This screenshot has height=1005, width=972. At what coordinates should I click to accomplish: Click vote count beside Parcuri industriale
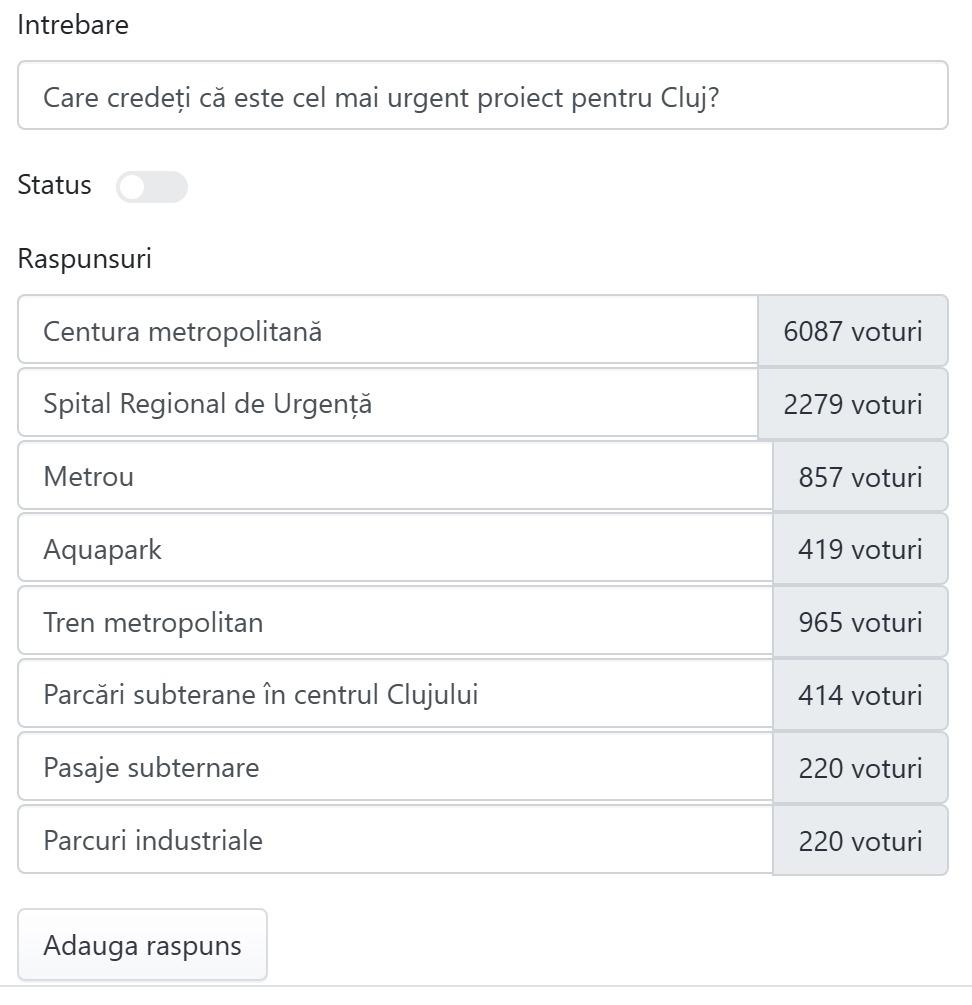[x=860, y=841]
